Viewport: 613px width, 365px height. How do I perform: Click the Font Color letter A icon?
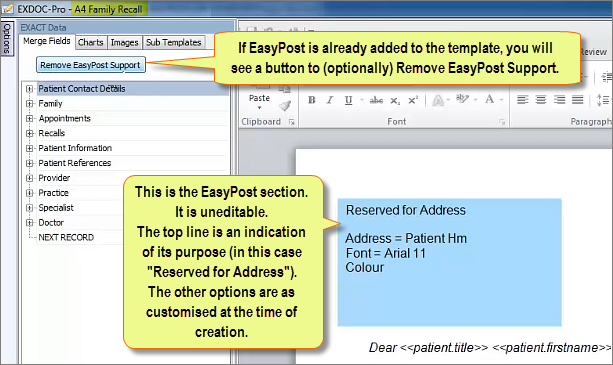click(x=489, y=100)
